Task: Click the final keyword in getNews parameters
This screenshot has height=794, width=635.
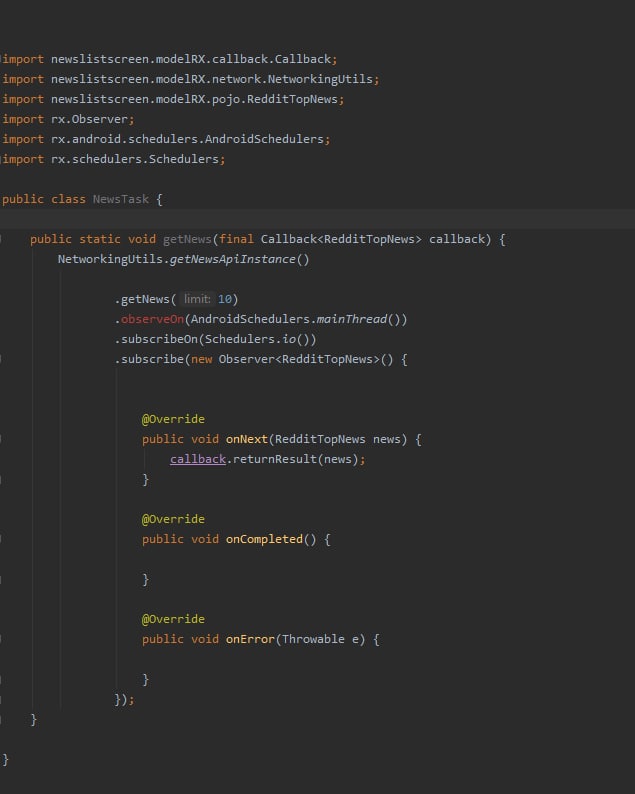Action: click(x=236, y=239)
